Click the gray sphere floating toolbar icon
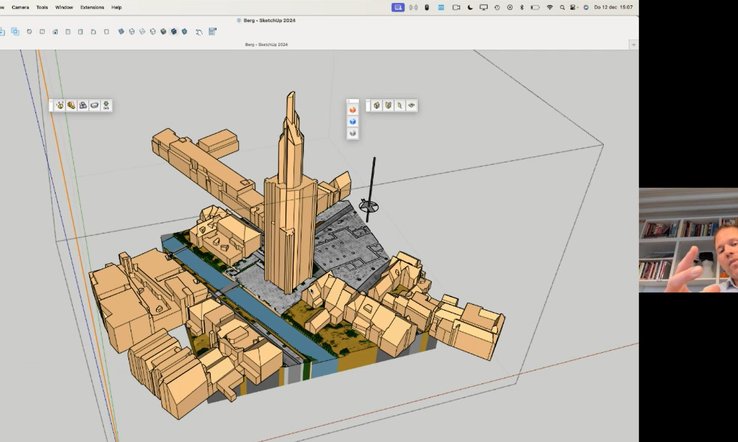 coord(353,133)
